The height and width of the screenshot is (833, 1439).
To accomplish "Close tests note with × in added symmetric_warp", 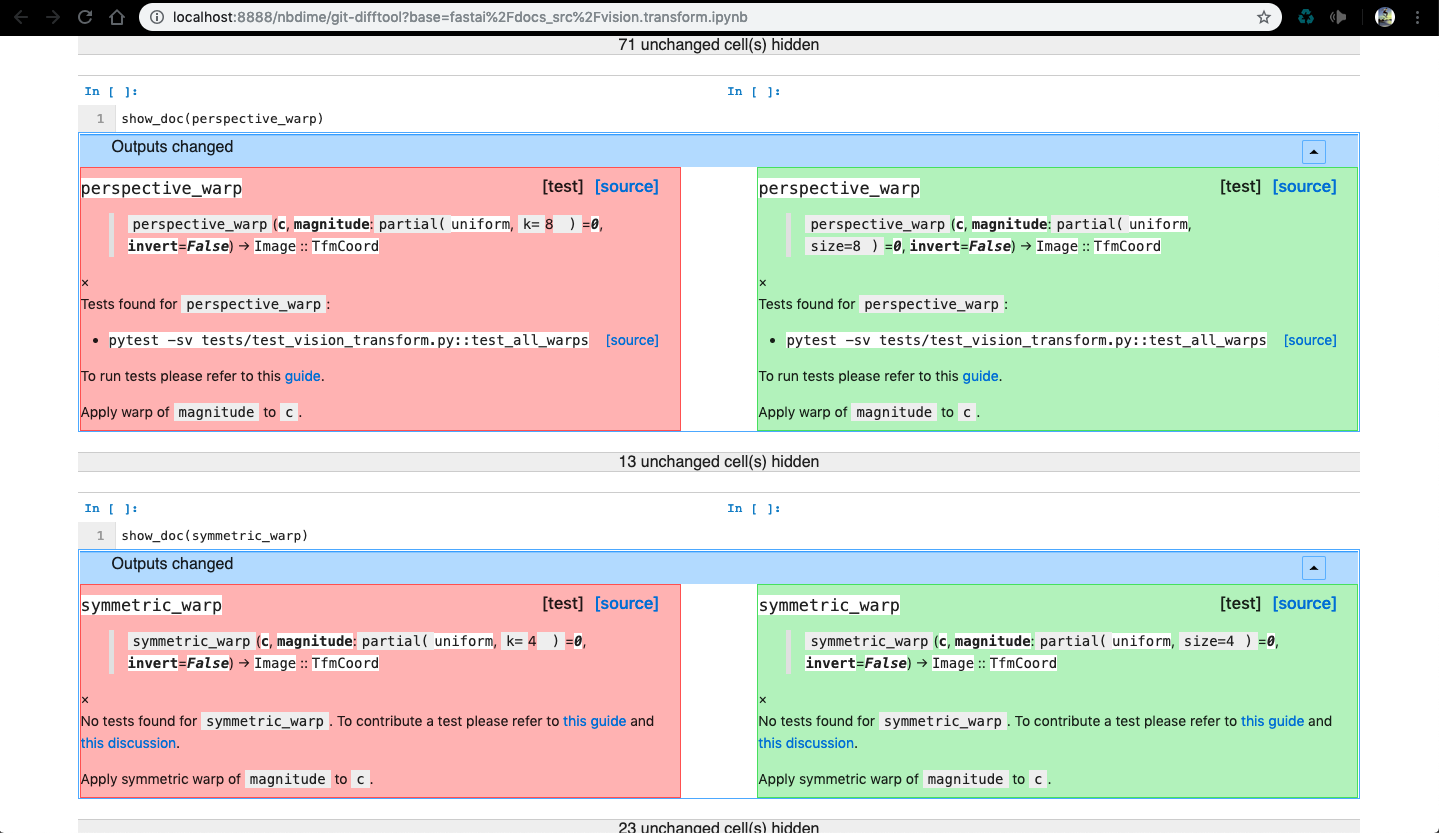I will (x=763, y=700).
